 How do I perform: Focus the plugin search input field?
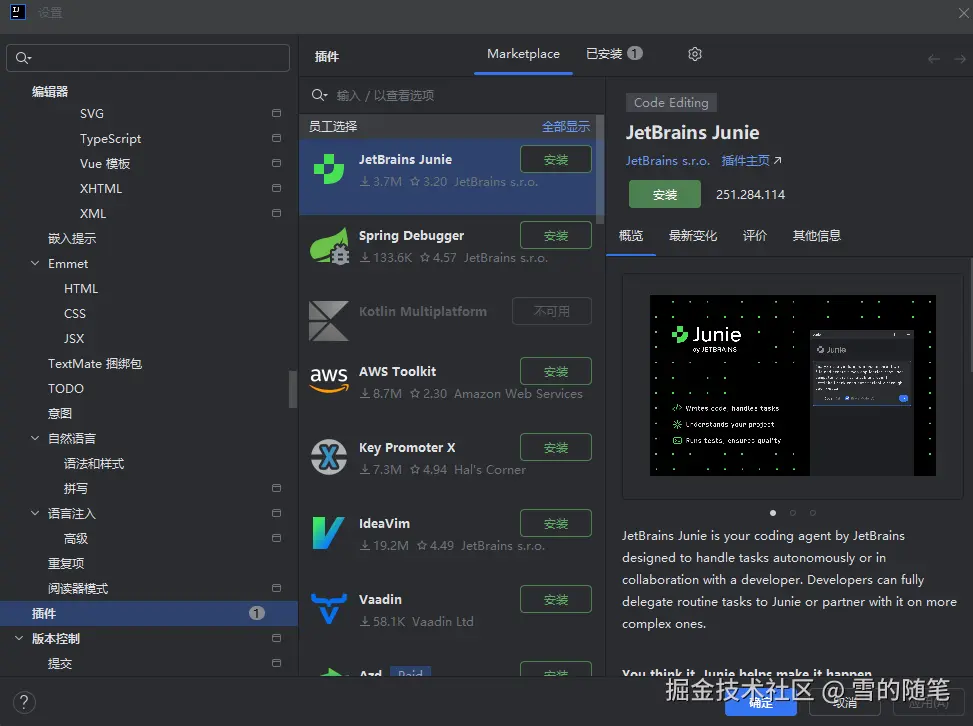451,95
